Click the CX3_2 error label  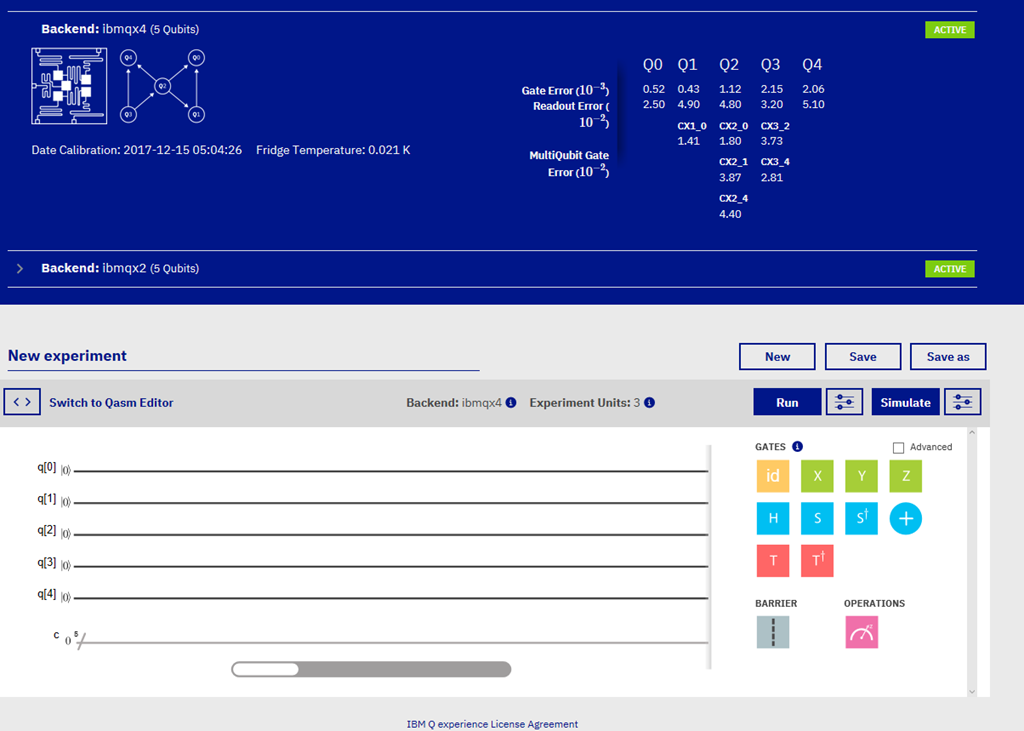775,126
